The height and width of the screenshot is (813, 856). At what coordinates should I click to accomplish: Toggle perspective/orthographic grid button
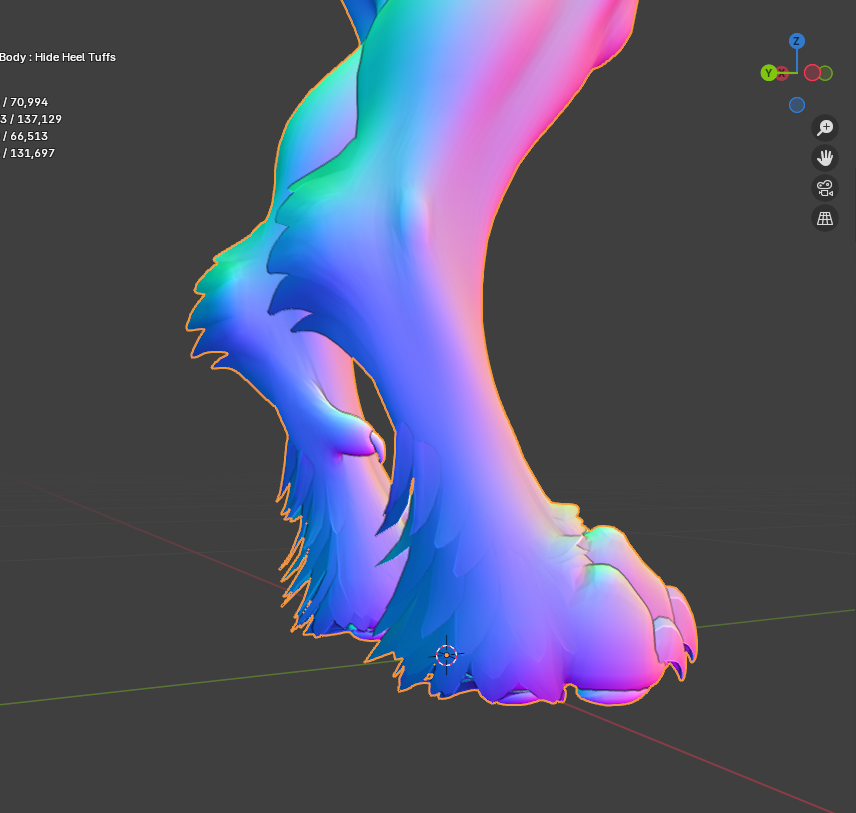point(825,218)
